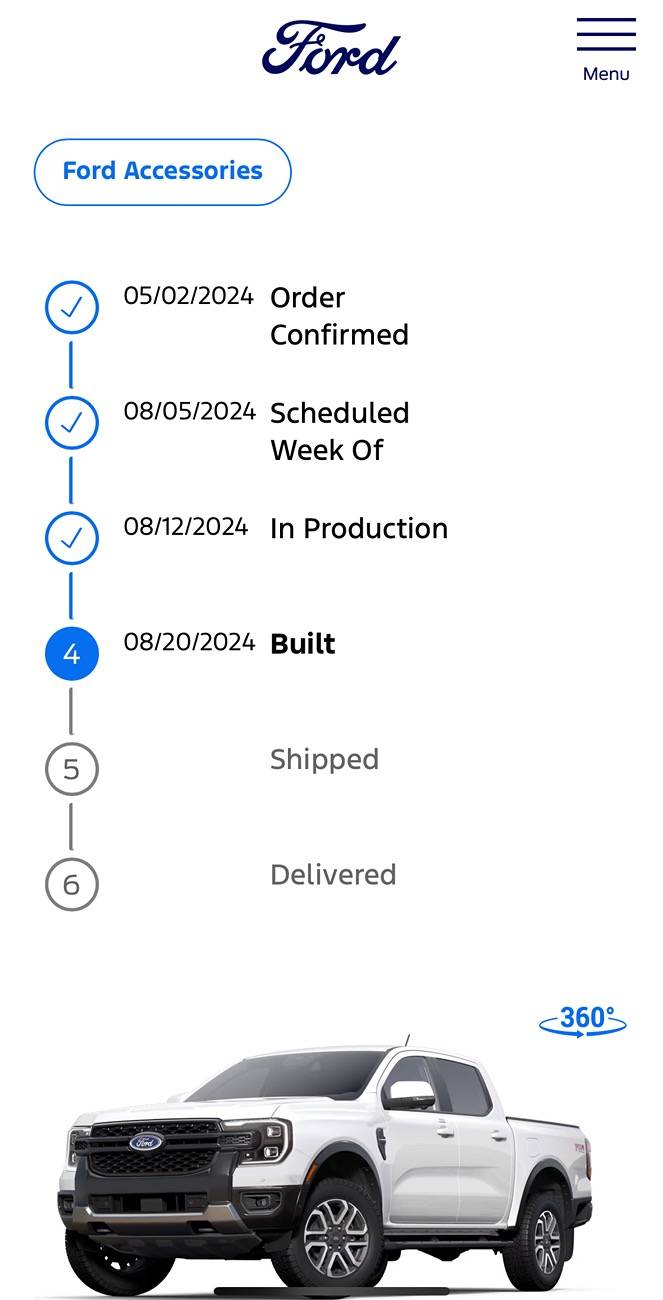Click the Scheduled Week Of text
663x1300 pixels.
[340, 431]
